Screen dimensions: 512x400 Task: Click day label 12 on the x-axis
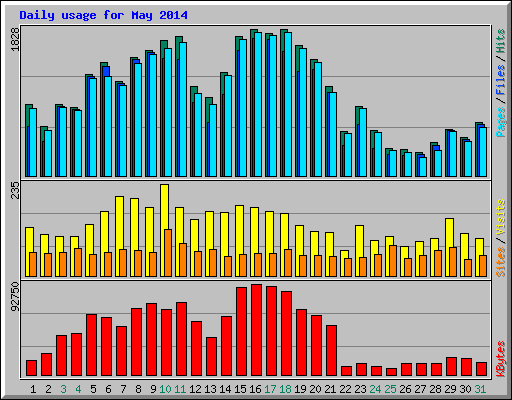195,389
